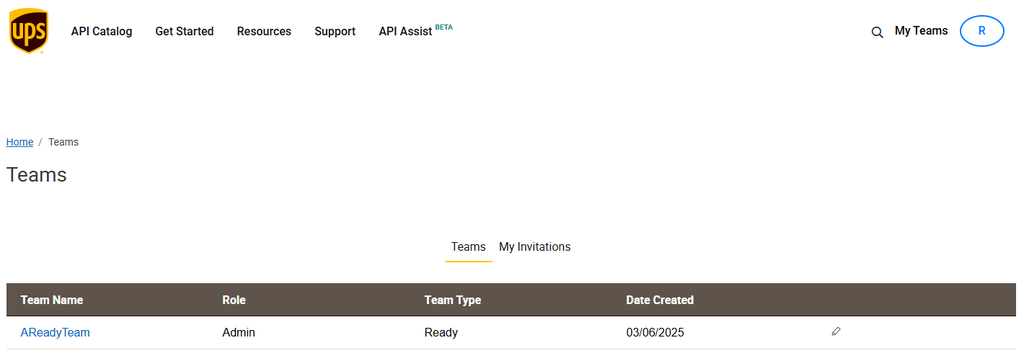This screenshot has height=361, width=1024.
Task: Go to My Teams in header
Action: pyautogui.click(x=921, y=31)
